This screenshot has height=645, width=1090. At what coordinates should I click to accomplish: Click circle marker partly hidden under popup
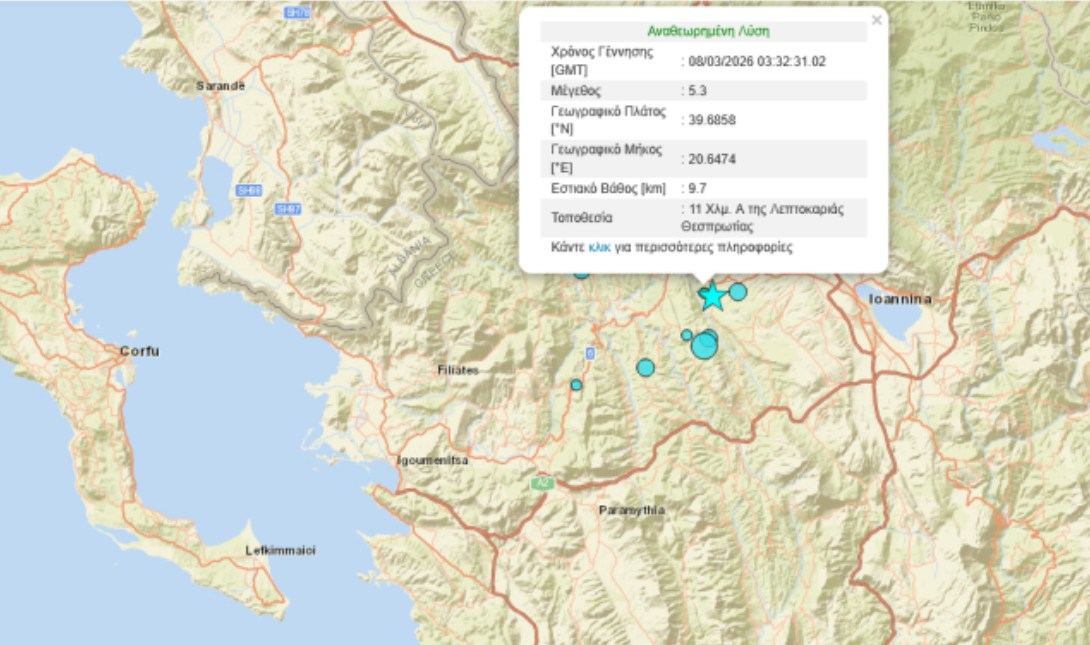point(581,272)
